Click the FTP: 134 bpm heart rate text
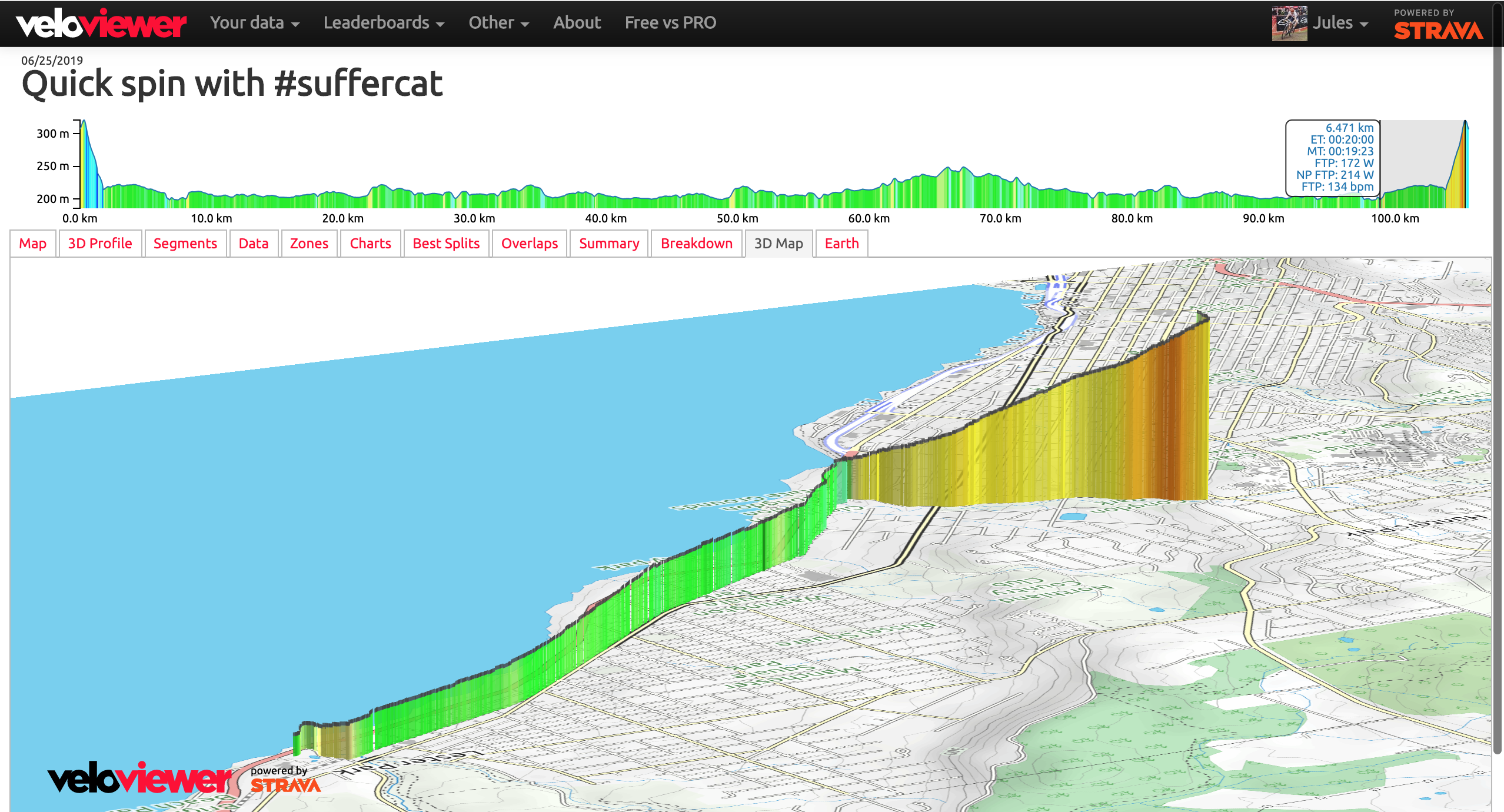 coord(1337,187)
